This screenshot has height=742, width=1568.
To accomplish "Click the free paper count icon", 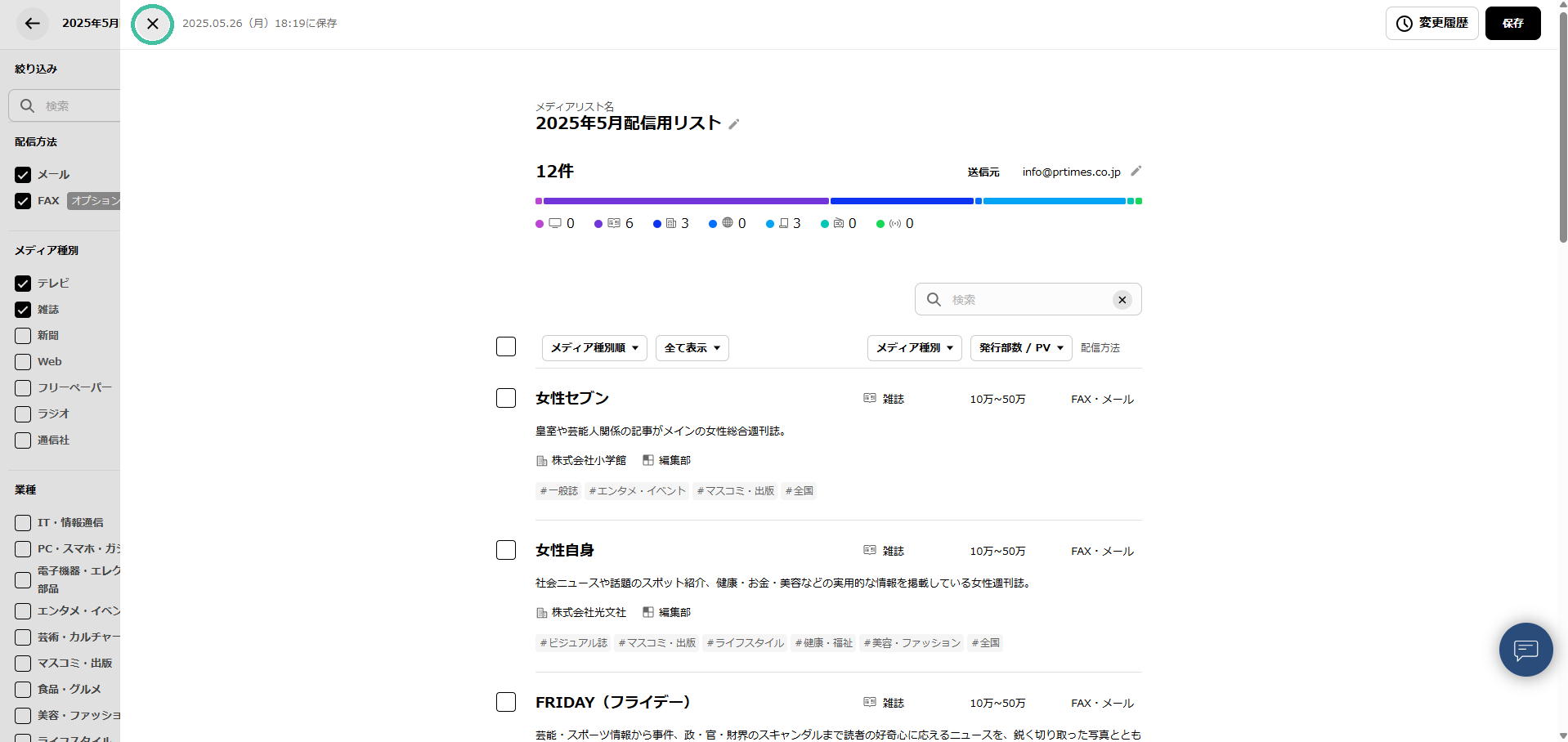I will click(x=783, y=224).
